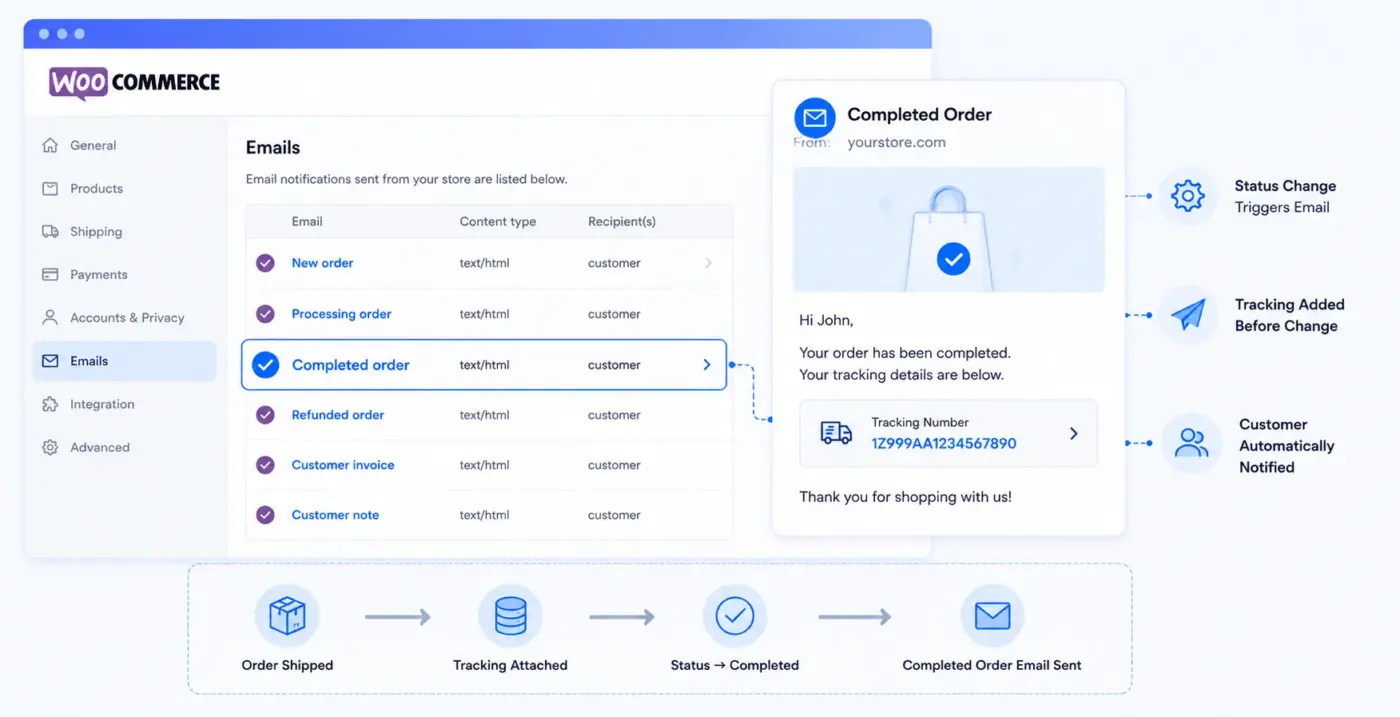Select the Emails settings tab
Image resolution: width=1400 pixels, height=717 pixels.
125,361
